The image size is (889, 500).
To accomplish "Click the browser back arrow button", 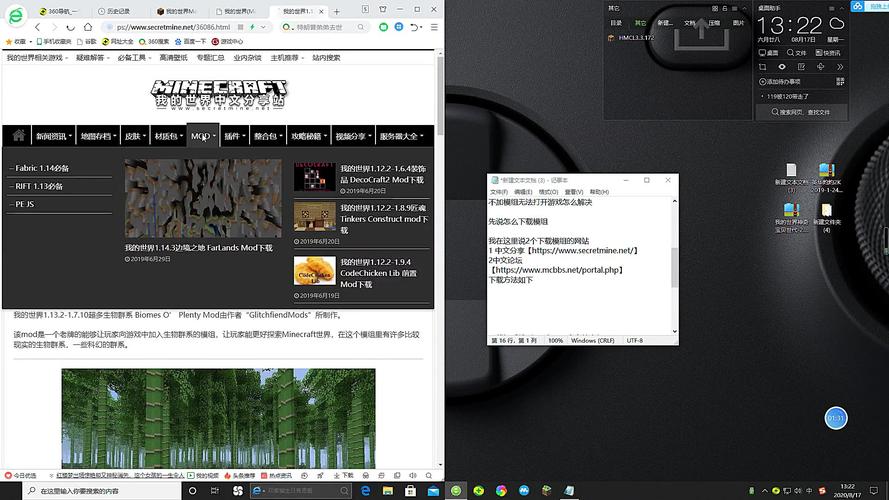I will coord(37,27).
